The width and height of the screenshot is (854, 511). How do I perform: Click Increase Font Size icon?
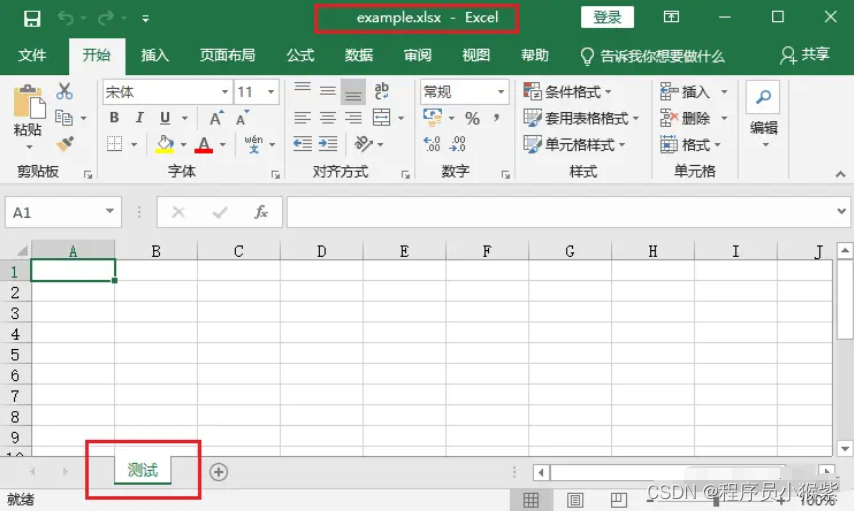coord(216,118)
